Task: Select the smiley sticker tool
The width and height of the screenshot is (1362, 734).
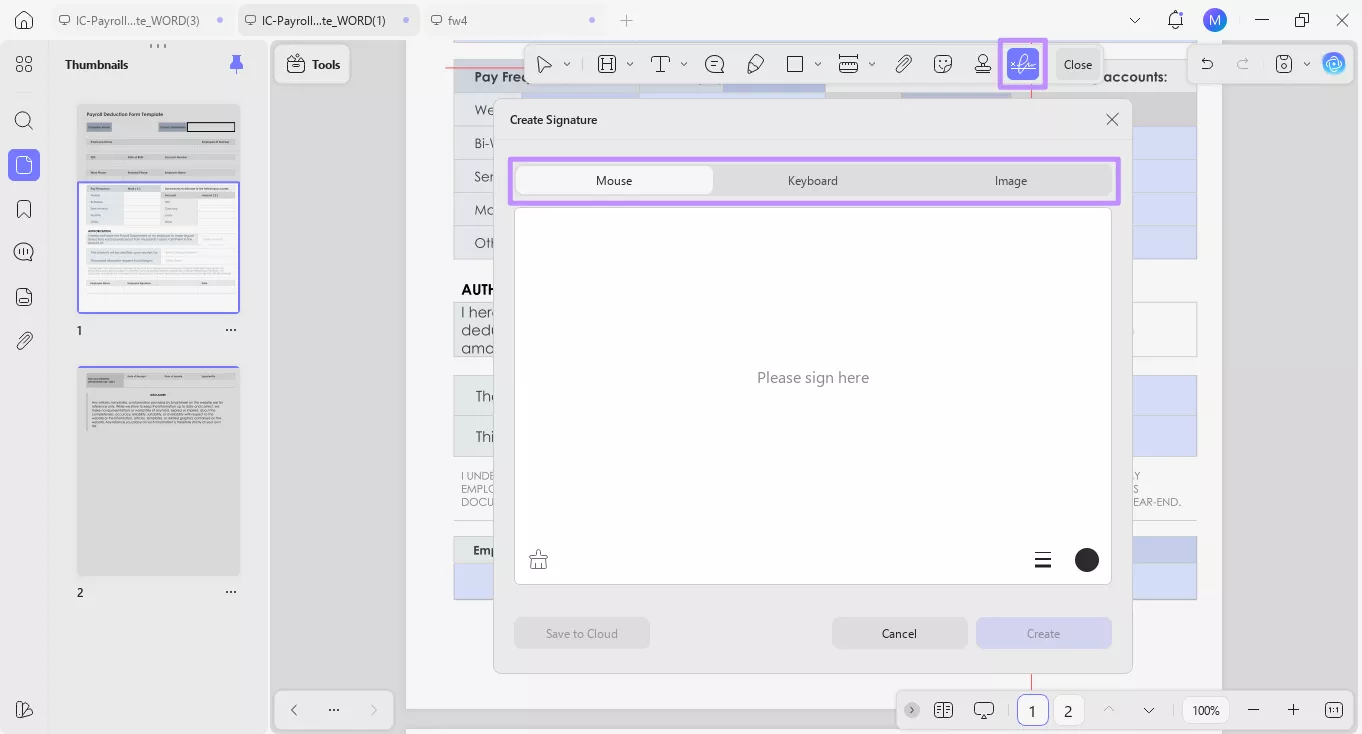Action: click(x=942, y=63)
